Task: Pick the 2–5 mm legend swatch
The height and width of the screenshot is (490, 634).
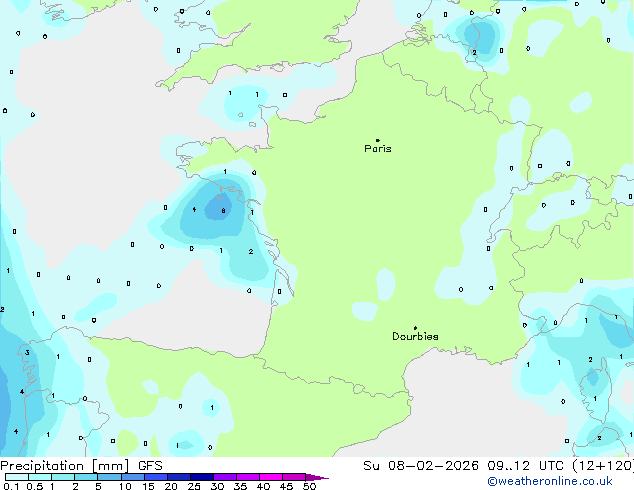Action: click(86, 477)
